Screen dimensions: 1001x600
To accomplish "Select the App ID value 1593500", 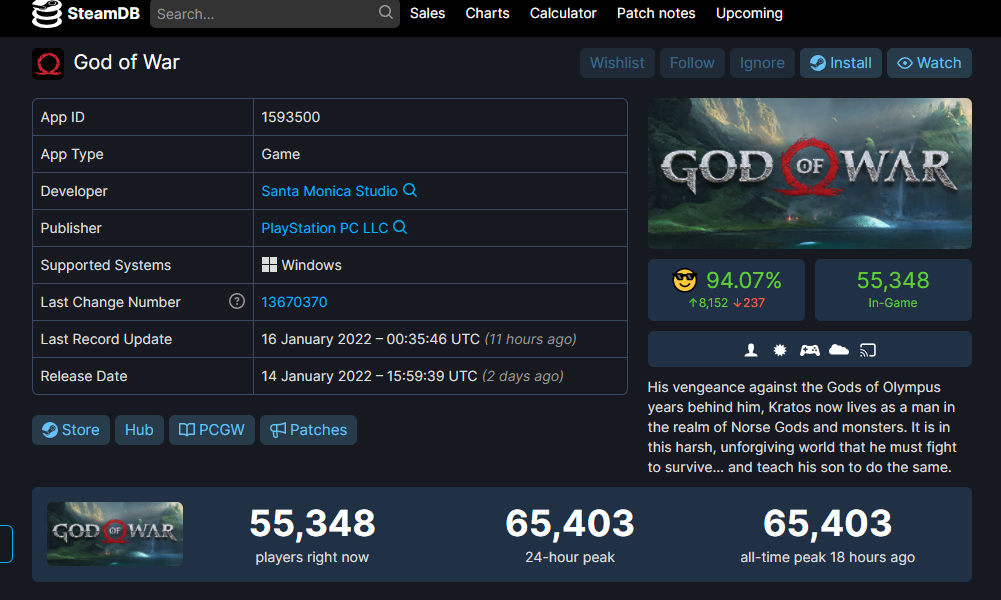I will click(290, 117).
